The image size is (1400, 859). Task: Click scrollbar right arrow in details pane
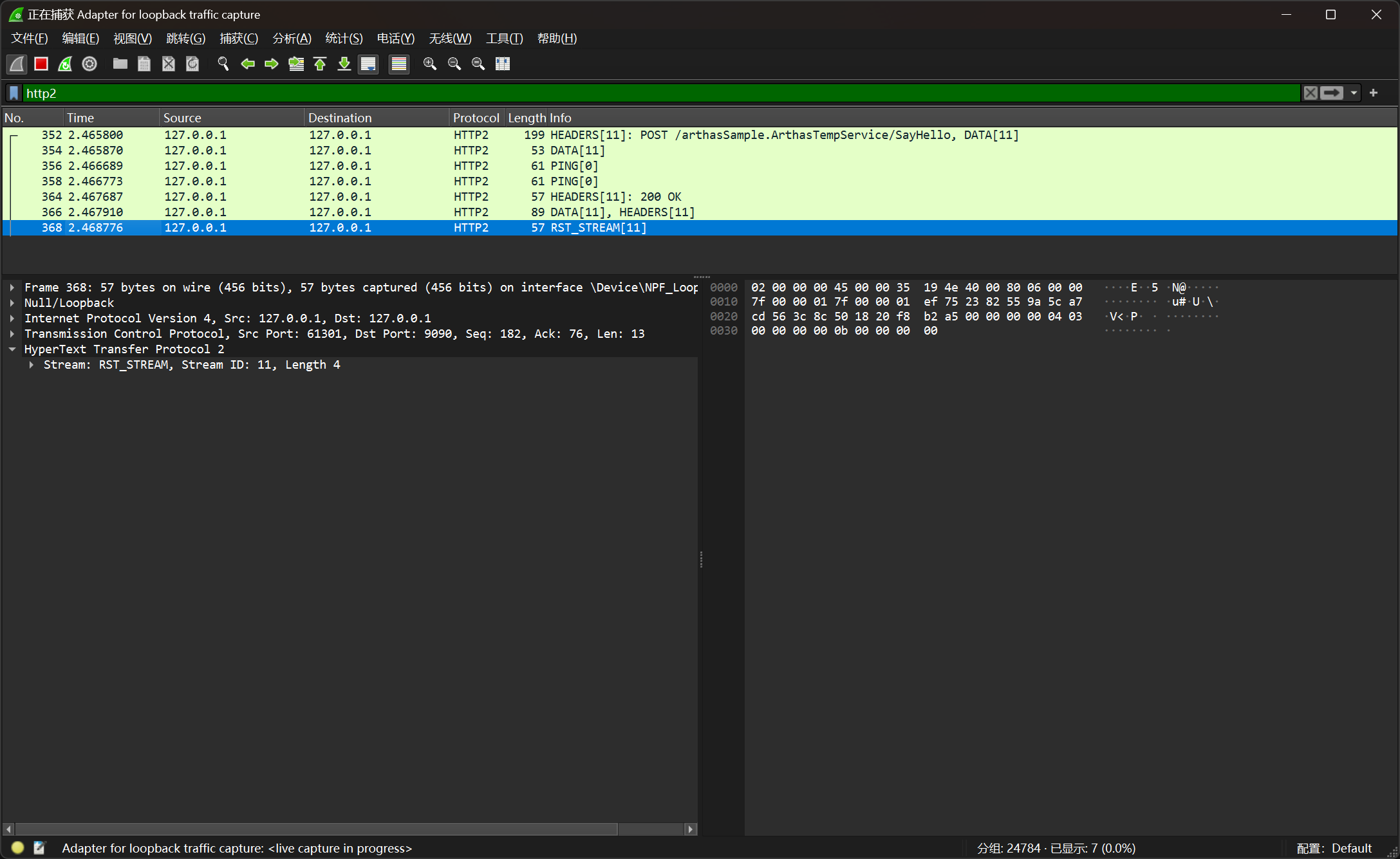[691, 829]
